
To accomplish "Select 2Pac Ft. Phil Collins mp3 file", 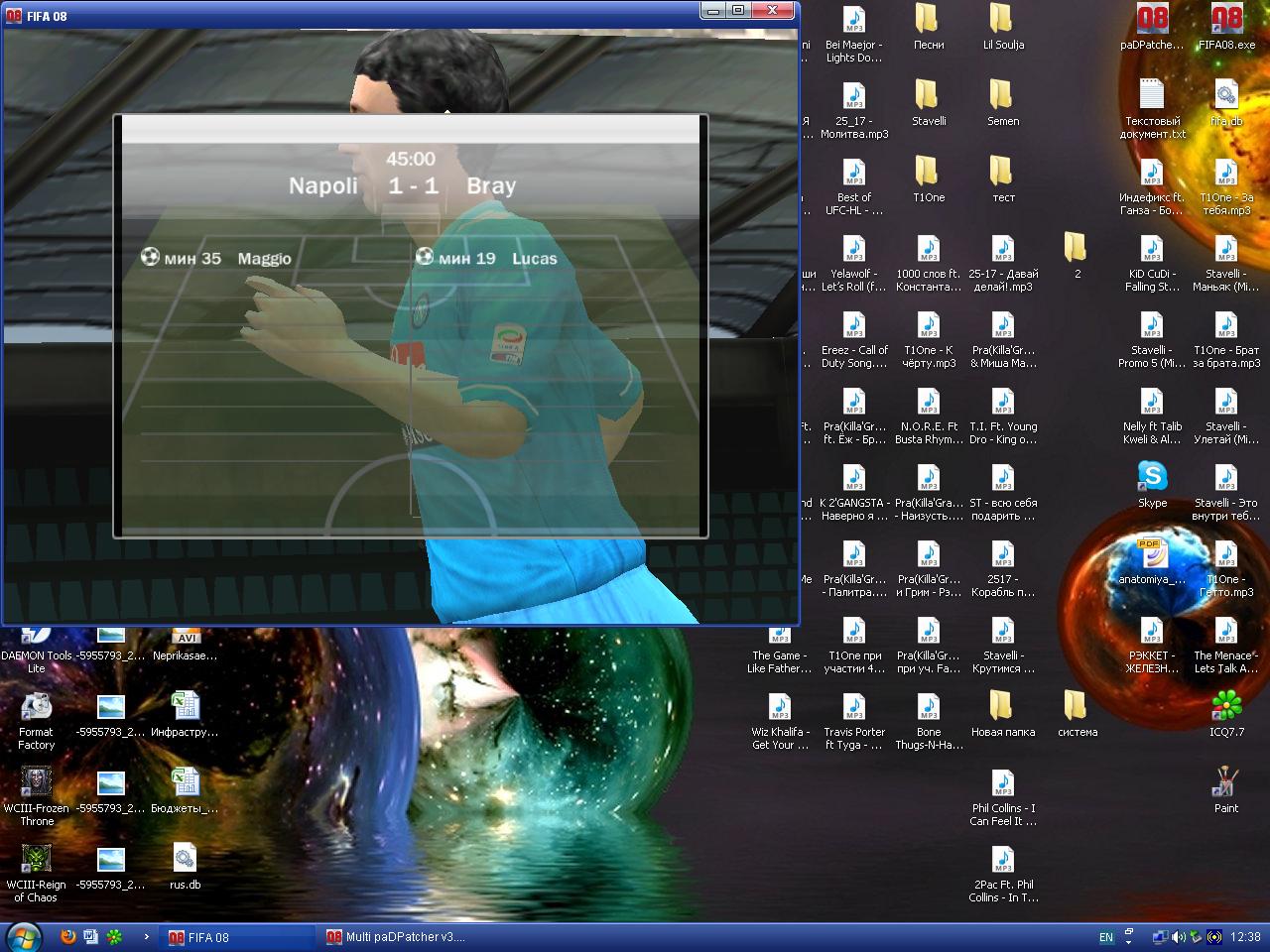I will click(1003, 873).
